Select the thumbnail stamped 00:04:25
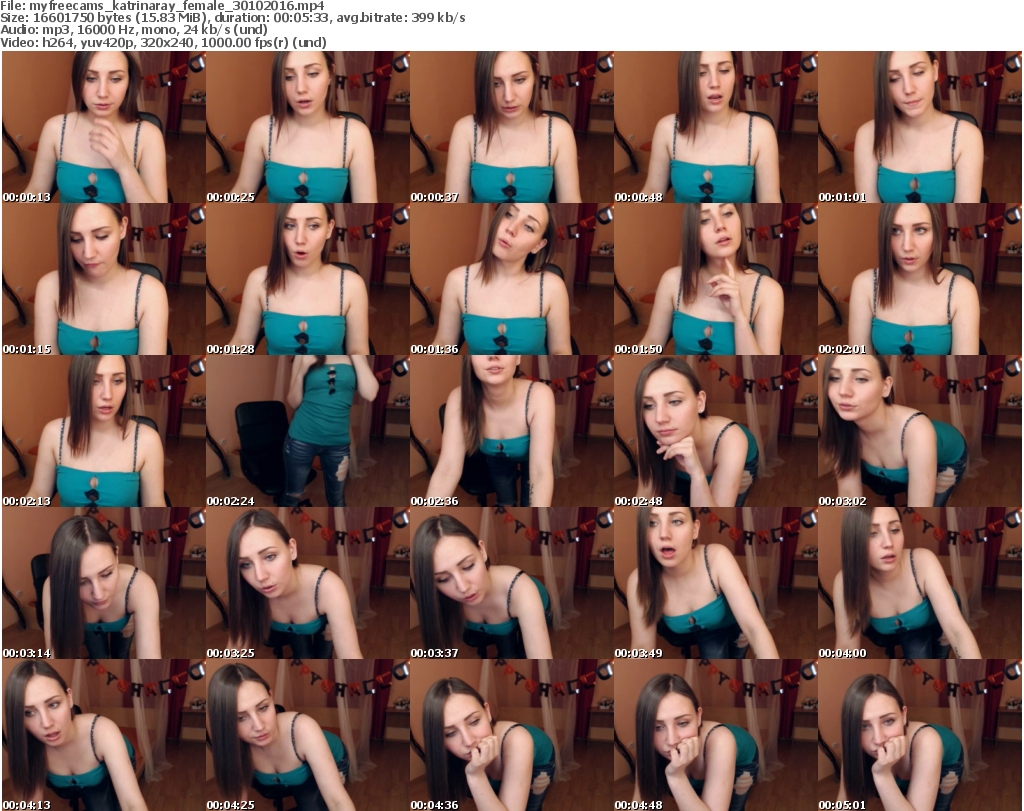 (308, 735)
